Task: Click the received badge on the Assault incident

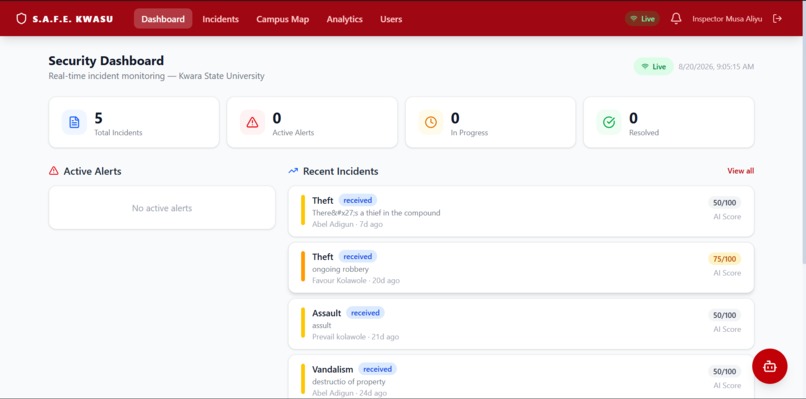Action: 365,313
